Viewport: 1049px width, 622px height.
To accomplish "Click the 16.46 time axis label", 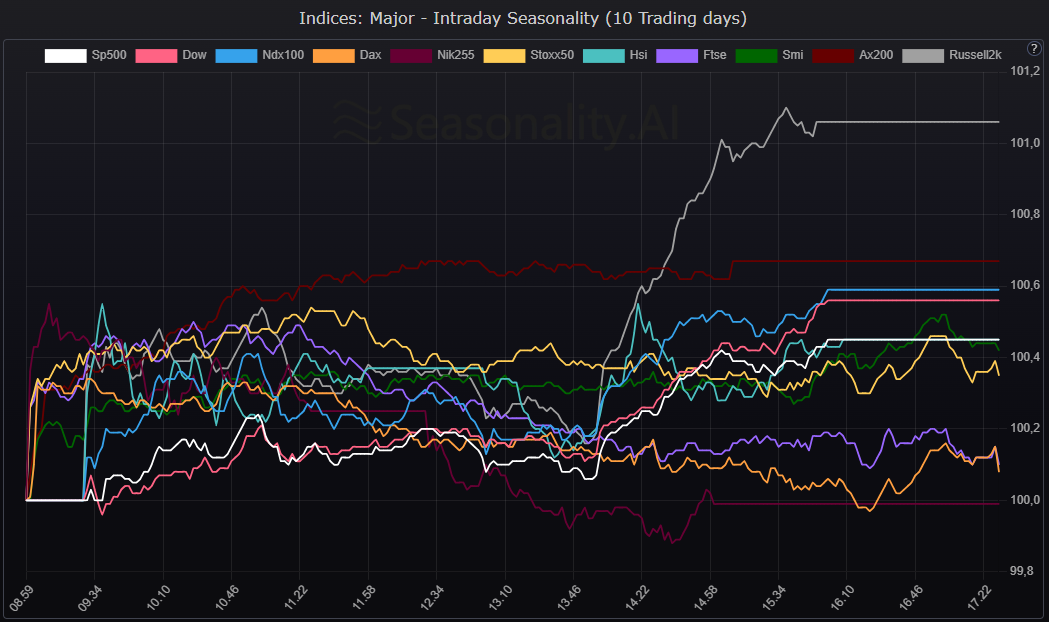I will click(x=910, y=598).
